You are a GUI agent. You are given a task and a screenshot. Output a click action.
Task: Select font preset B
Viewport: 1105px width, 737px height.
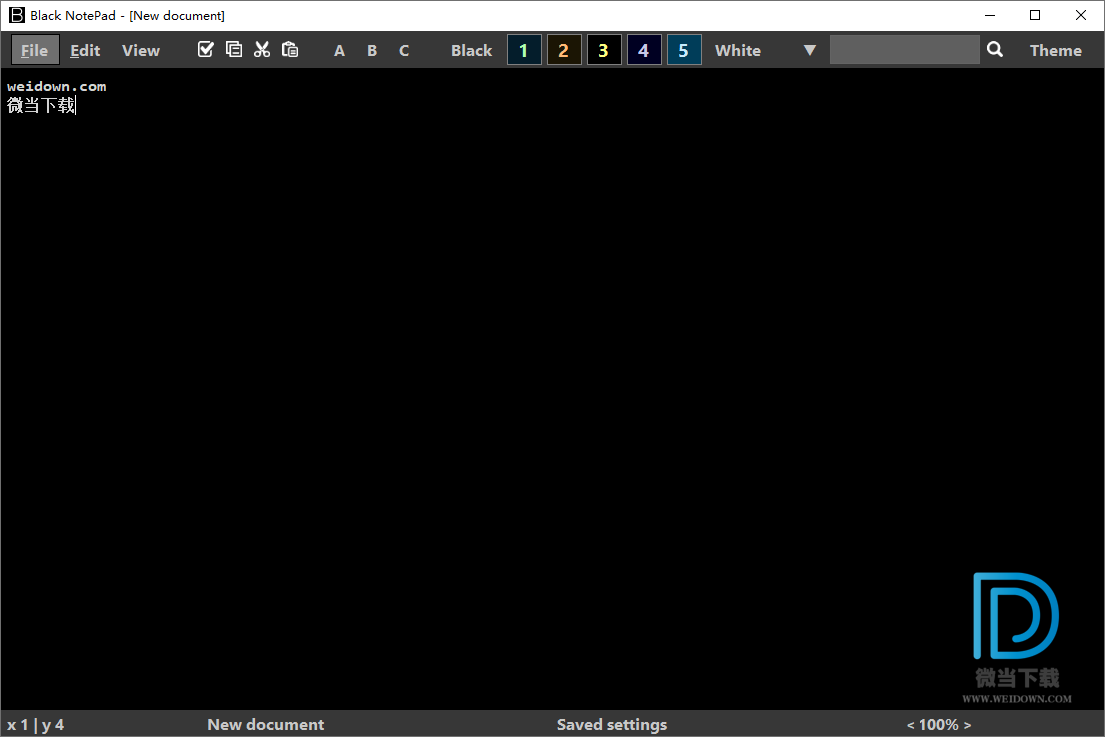pyautogui.click(x=372, y=51)
